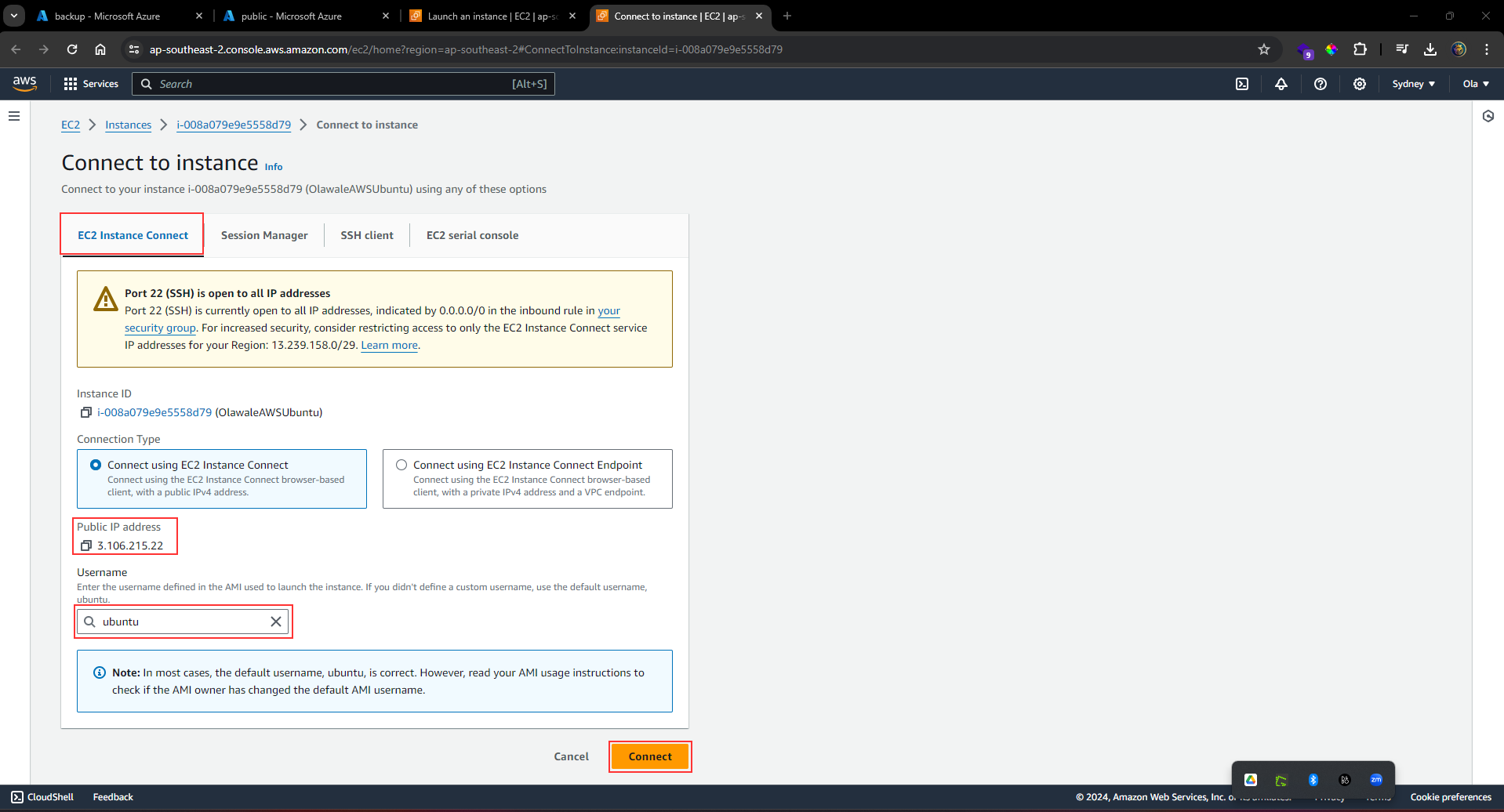Open the Google Drive tray icon
Viewport: 1504px width, 812px height.
tap(1251, 780)
